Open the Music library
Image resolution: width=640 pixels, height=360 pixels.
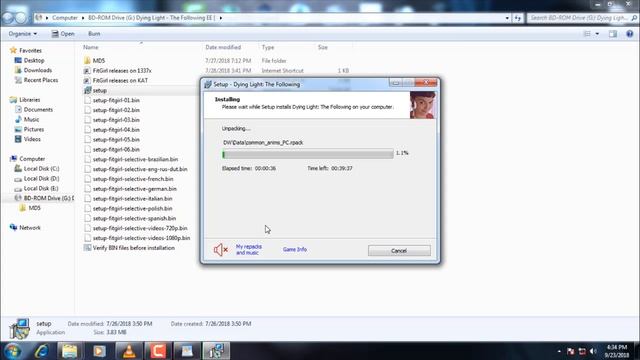click(31, 119)
